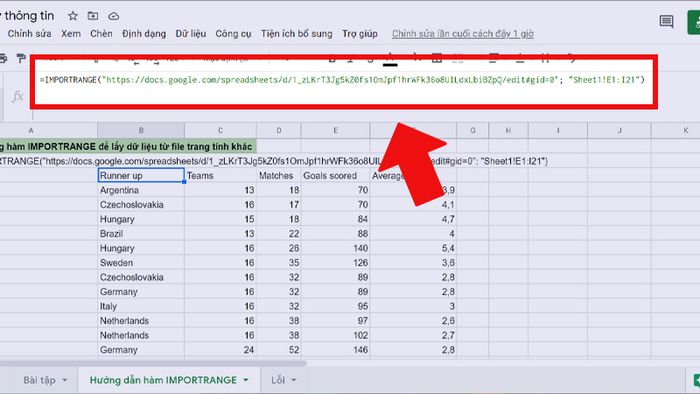Image resolution: width=700 pixels, height=394 pixels.
Task: Select the Runner up cell
Action: (141, 175)
